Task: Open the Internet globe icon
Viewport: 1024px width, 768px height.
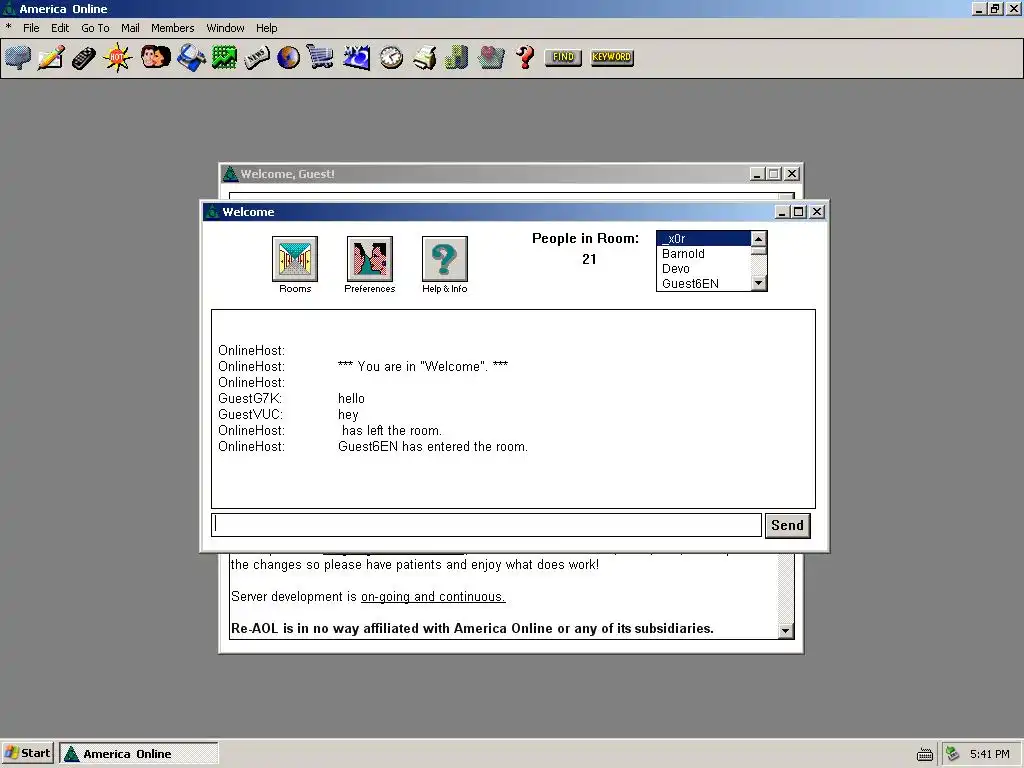Action: (x=288, y=57)
